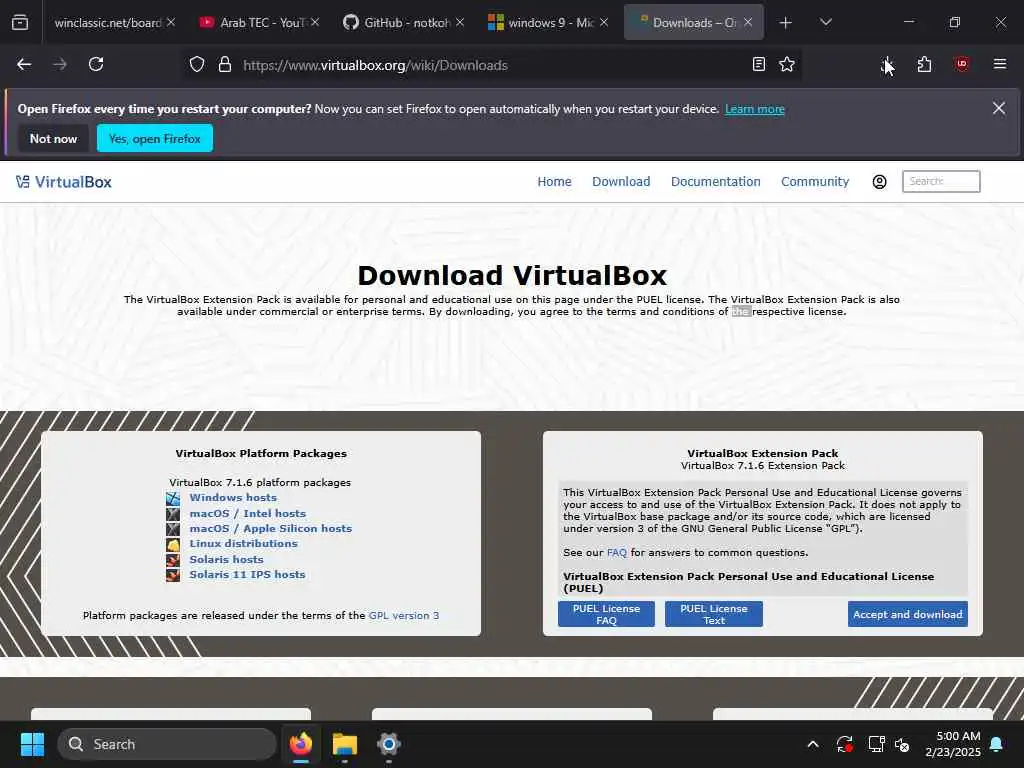Screen dimensions: 1024x768
Task: Open the FAQ link
Action: (616, 552)
